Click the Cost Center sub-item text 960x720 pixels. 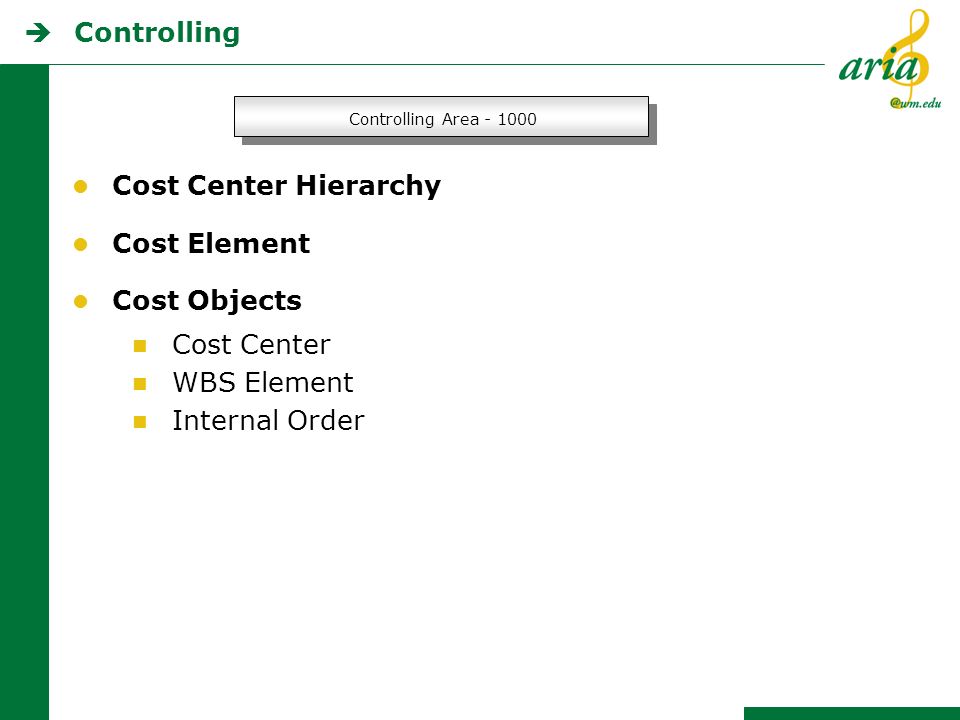tap(251, 345)
